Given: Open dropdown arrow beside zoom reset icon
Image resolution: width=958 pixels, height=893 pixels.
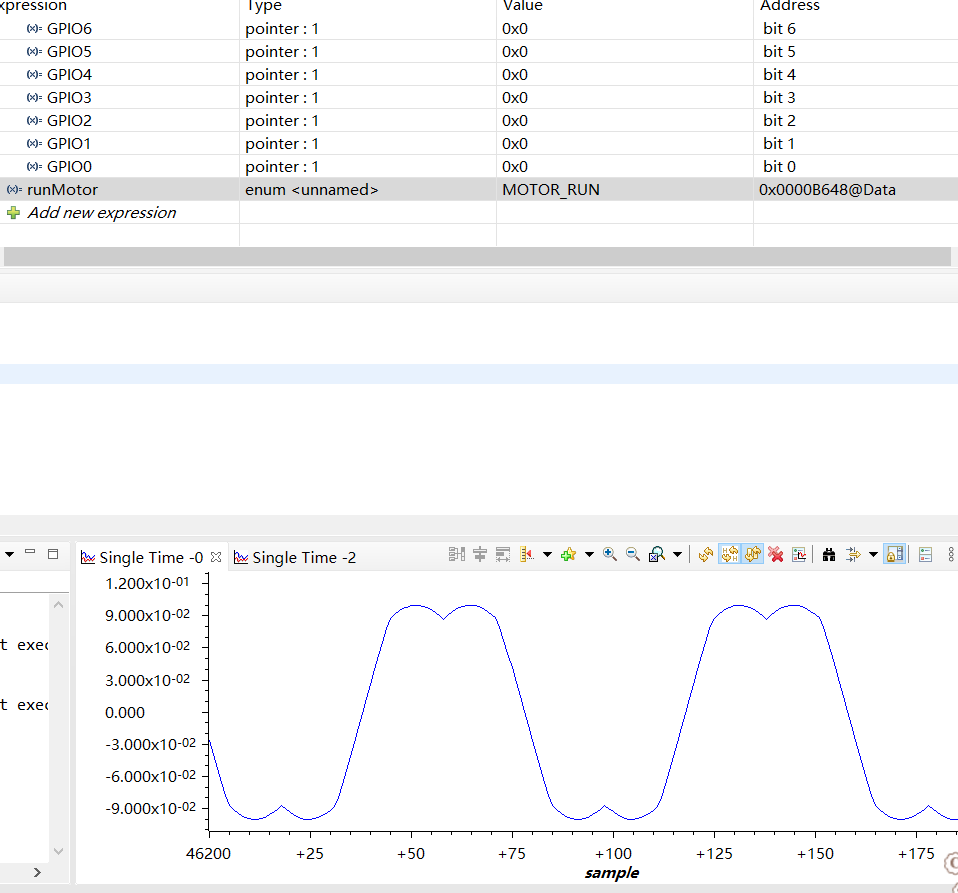Looking at the screenshot, I should point(678,554).
